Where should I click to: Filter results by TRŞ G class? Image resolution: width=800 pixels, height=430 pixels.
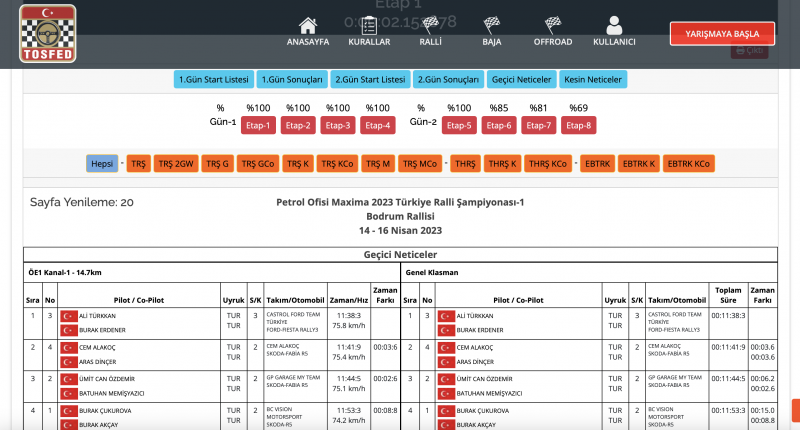coord(217,164)
